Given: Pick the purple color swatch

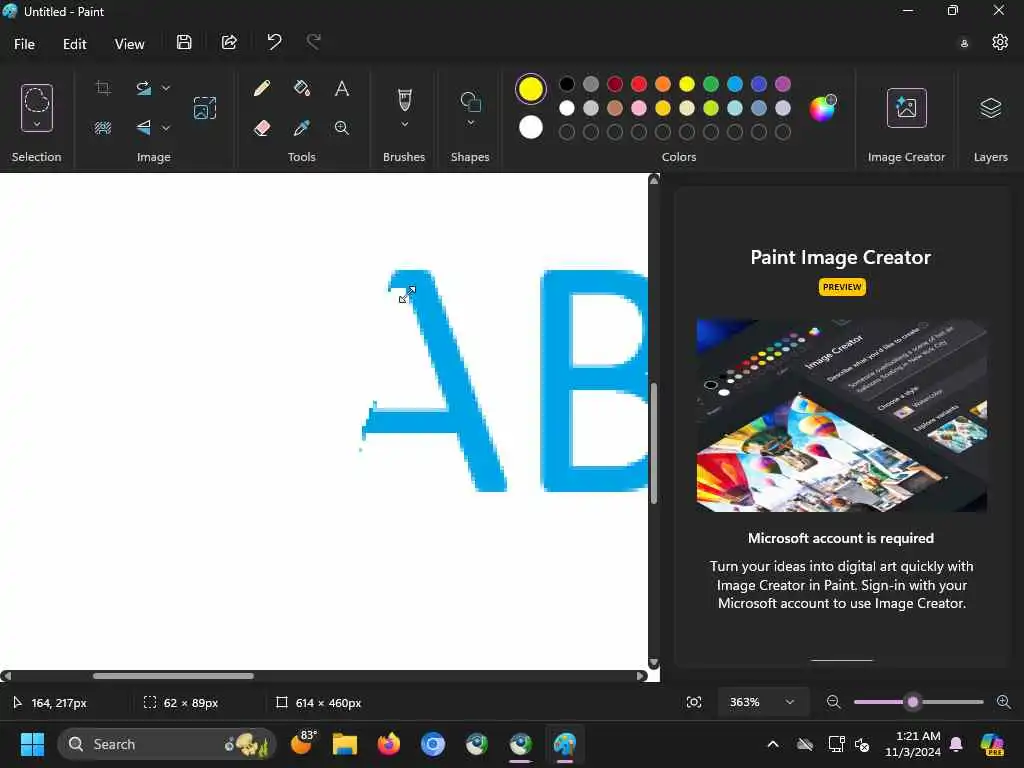Looking at the screenshot, I should (782, 84).
